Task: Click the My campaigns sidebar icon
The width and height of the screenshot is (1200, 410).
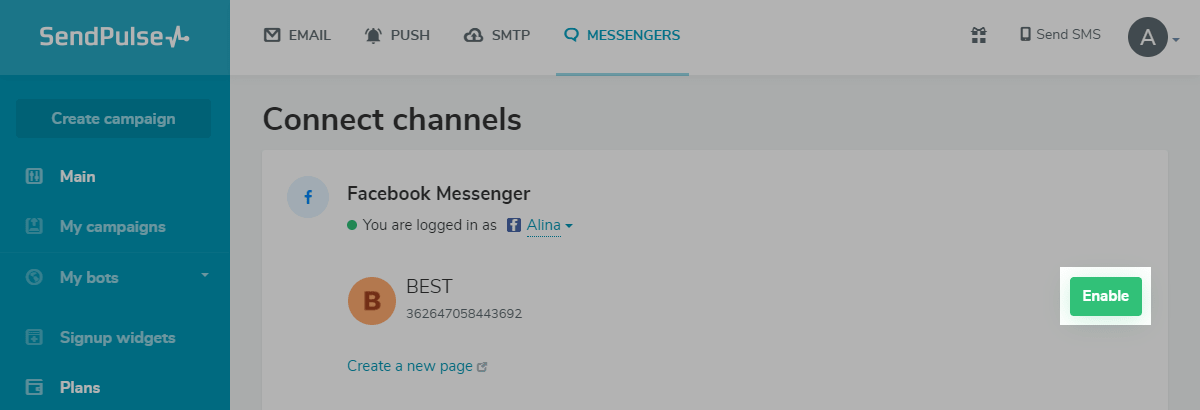Action: (34, 227)
